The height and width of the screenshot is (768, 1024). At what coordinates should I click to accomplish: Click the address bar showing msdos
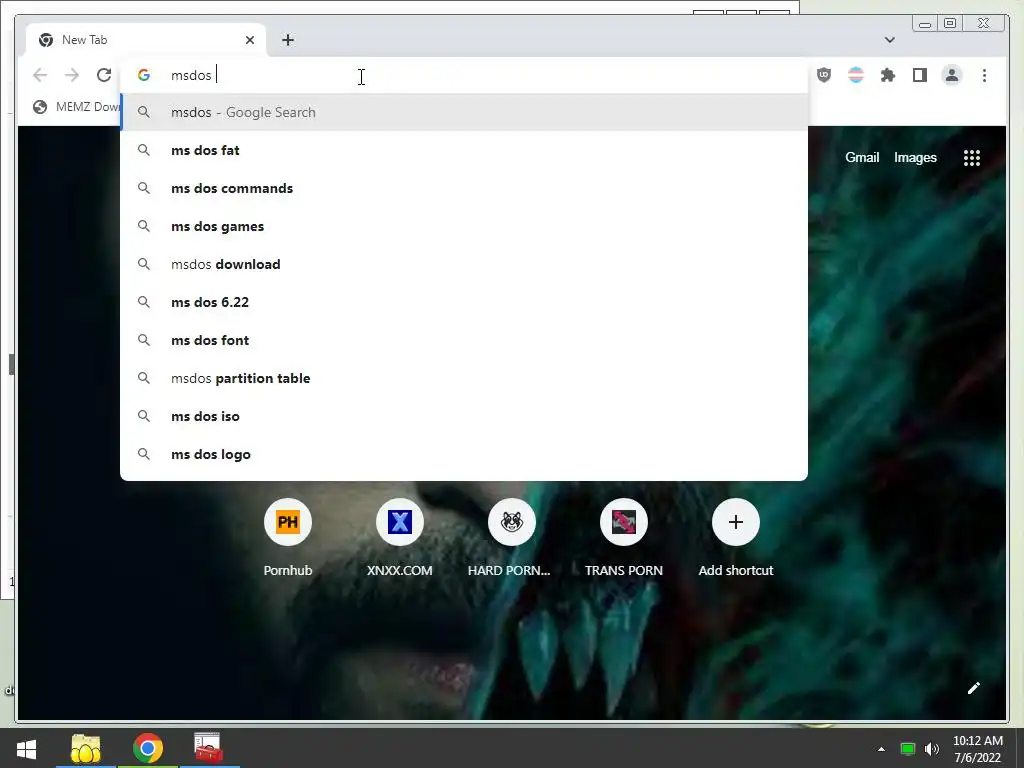point(464,75)
